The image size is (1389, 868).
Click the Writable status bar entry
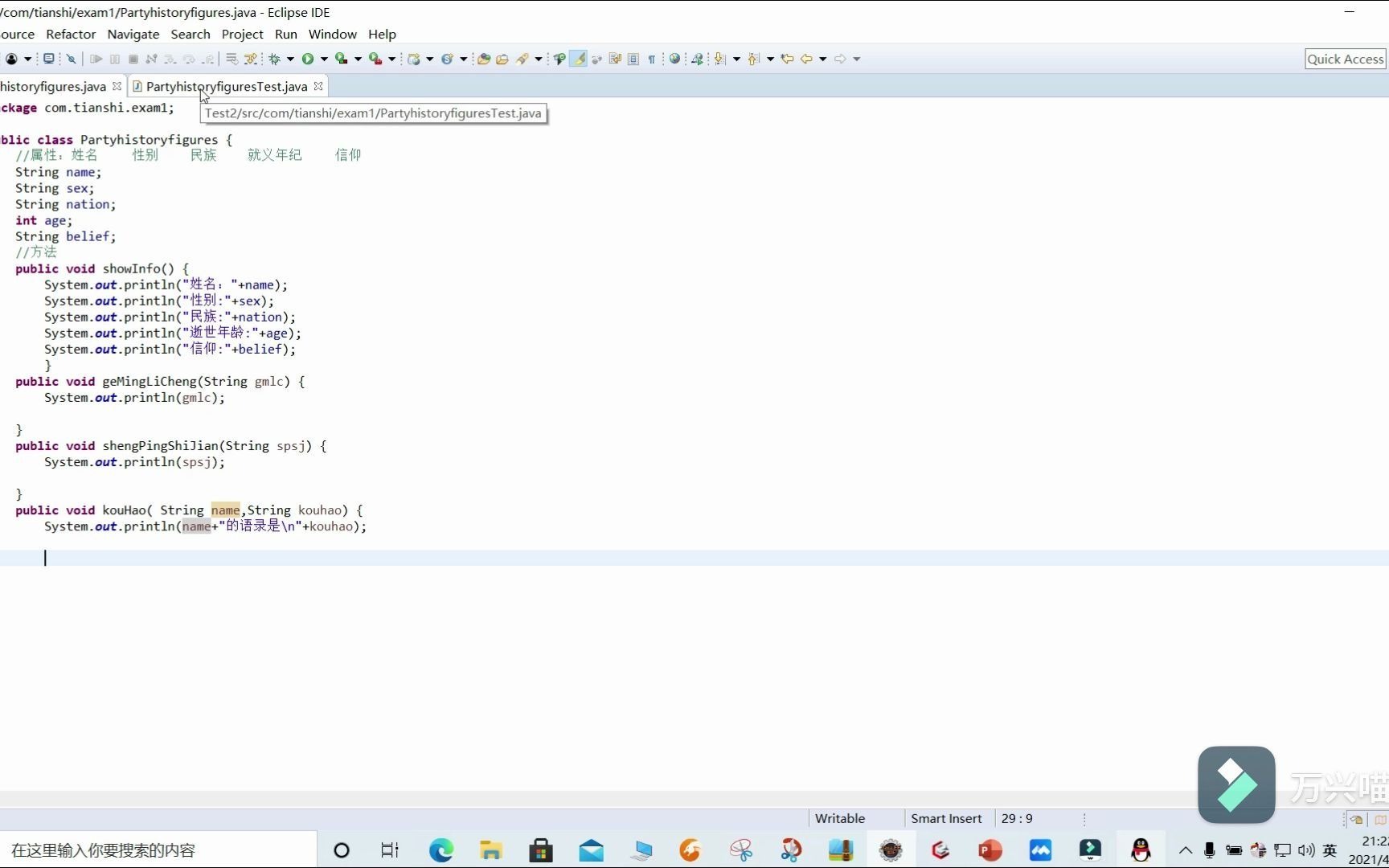pyautogui.click(x=840, y=818)
